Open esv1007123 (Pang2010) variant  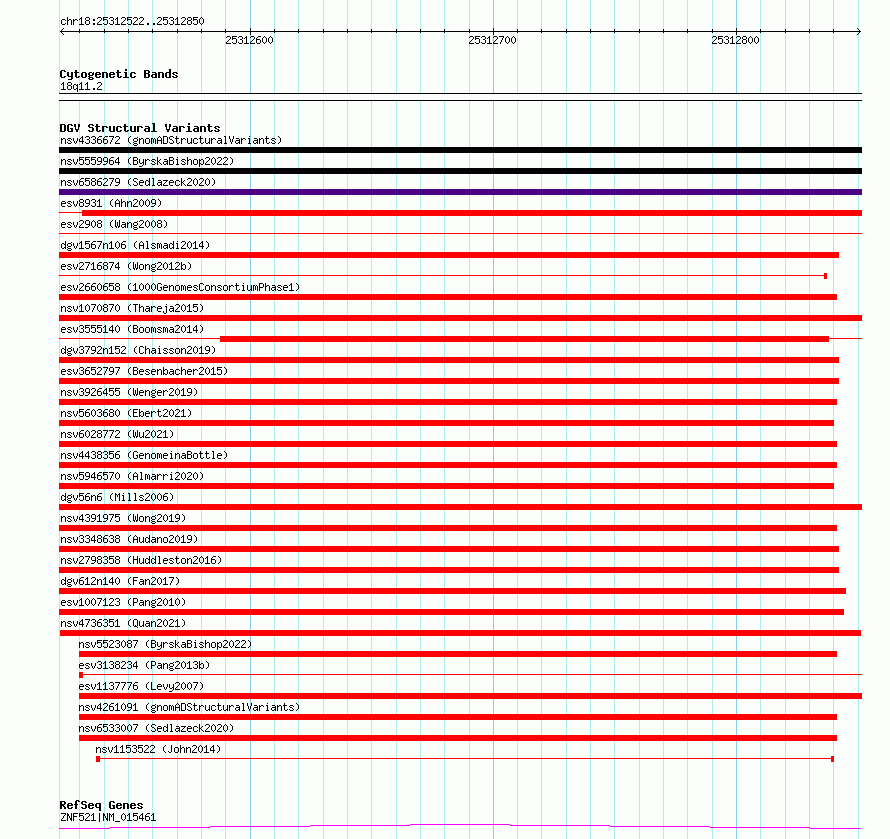tap(123, 602)
